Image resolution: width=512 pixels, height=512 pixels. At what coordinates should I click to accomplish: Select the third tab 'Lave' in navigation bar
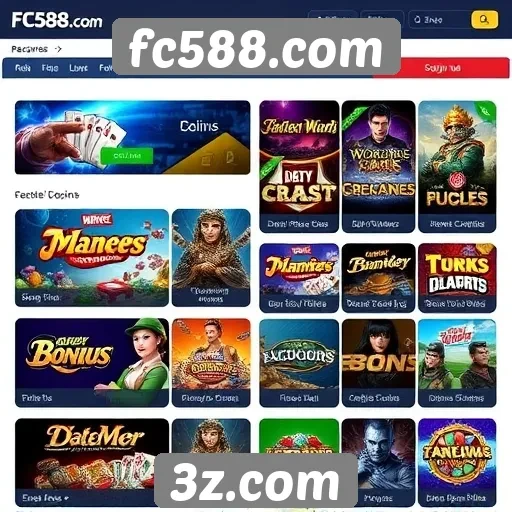tap(78, 68)
